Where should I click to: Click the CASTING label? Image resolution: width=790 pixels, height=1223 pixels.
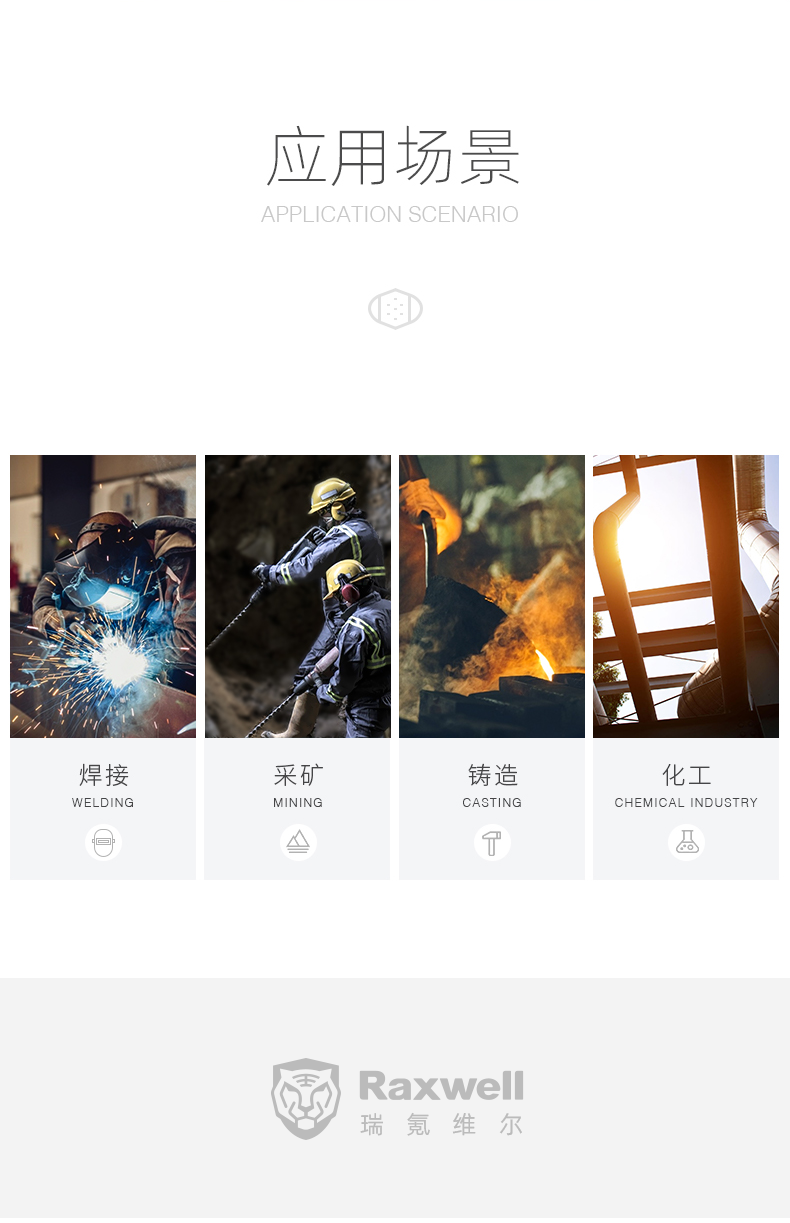[x=492, y=803]
